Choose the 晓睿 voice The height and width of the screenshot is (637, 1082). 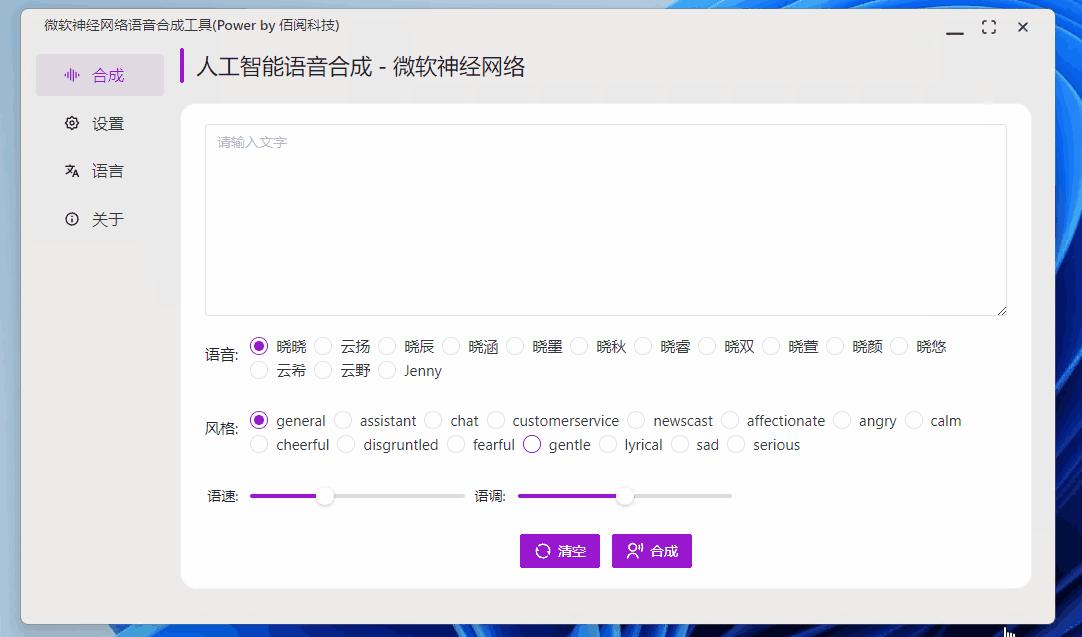coord(643,346)
